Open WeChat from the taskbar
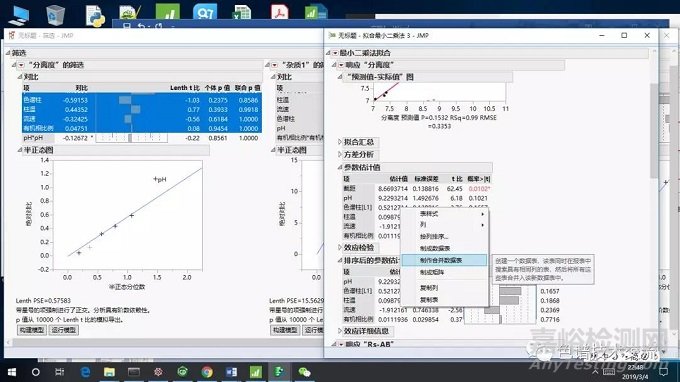Image resolution: width=680 pixels, height=382 pixels. [304, 372]
